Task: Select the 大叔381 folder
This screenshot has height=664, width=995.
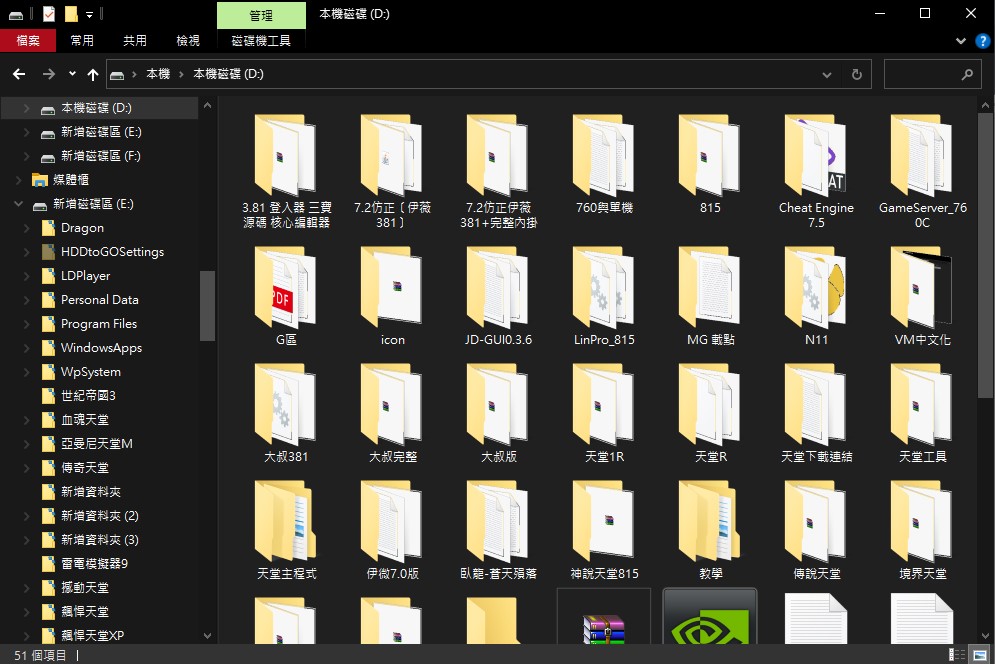Action: point(286,413)
